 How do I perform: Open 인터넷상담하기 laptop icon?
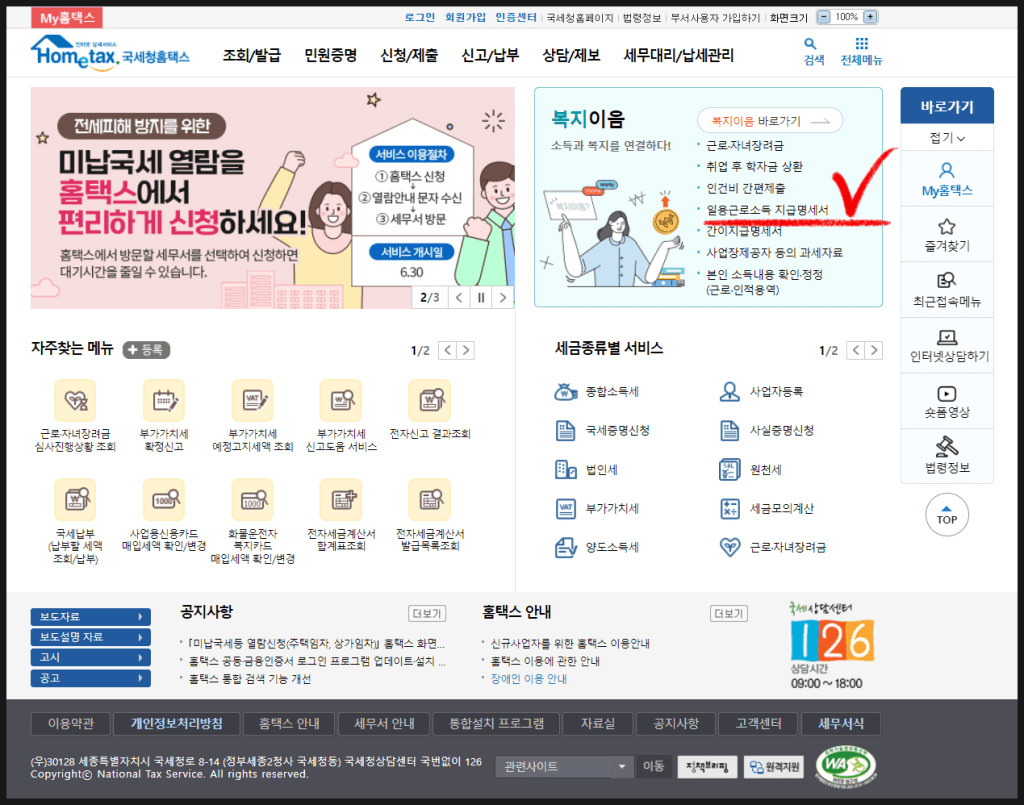946,338
